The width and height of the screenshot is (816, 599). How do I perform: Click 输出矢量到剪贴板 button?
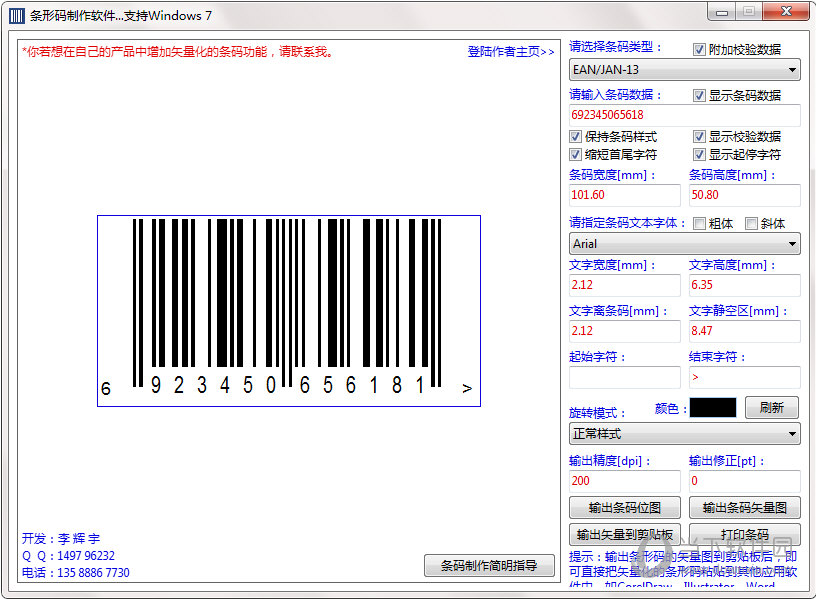point(625,534)
